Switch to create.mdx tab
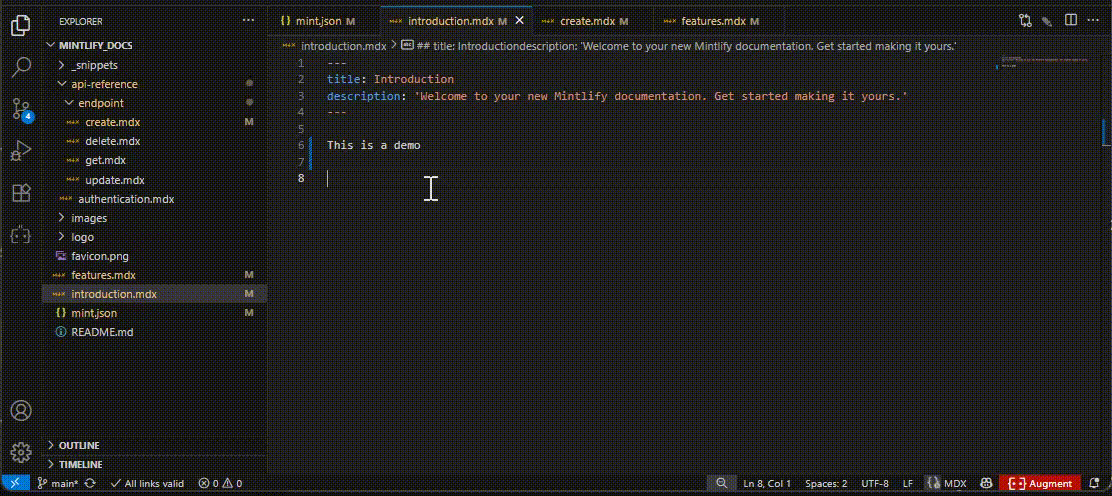 point(593,21)
